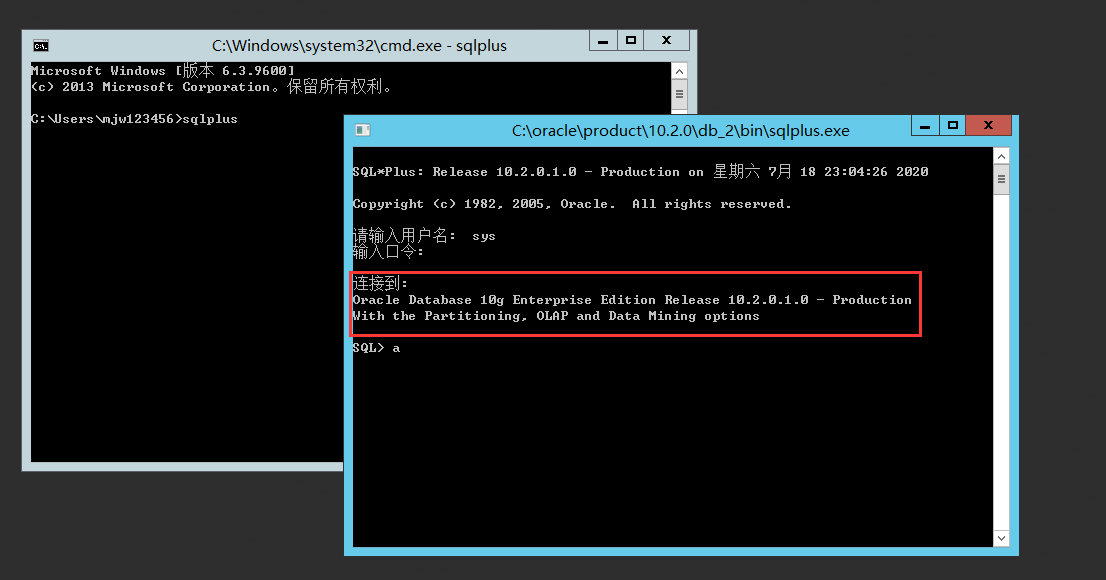Click scrollbar thumb in cmd.exe window
The height and width of the screenshot is (580, 1106).
pyautogui.click(x=679, y=94)
